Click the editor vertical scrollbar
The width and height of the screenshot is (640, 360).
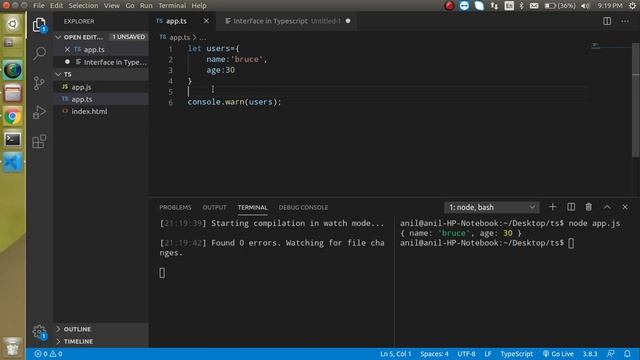[x=636, y=100]
